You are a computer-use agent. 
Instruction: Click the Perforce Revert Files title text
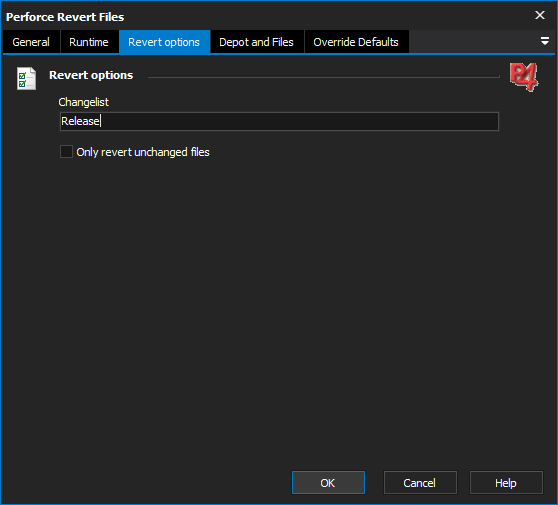tap(65, 17)
